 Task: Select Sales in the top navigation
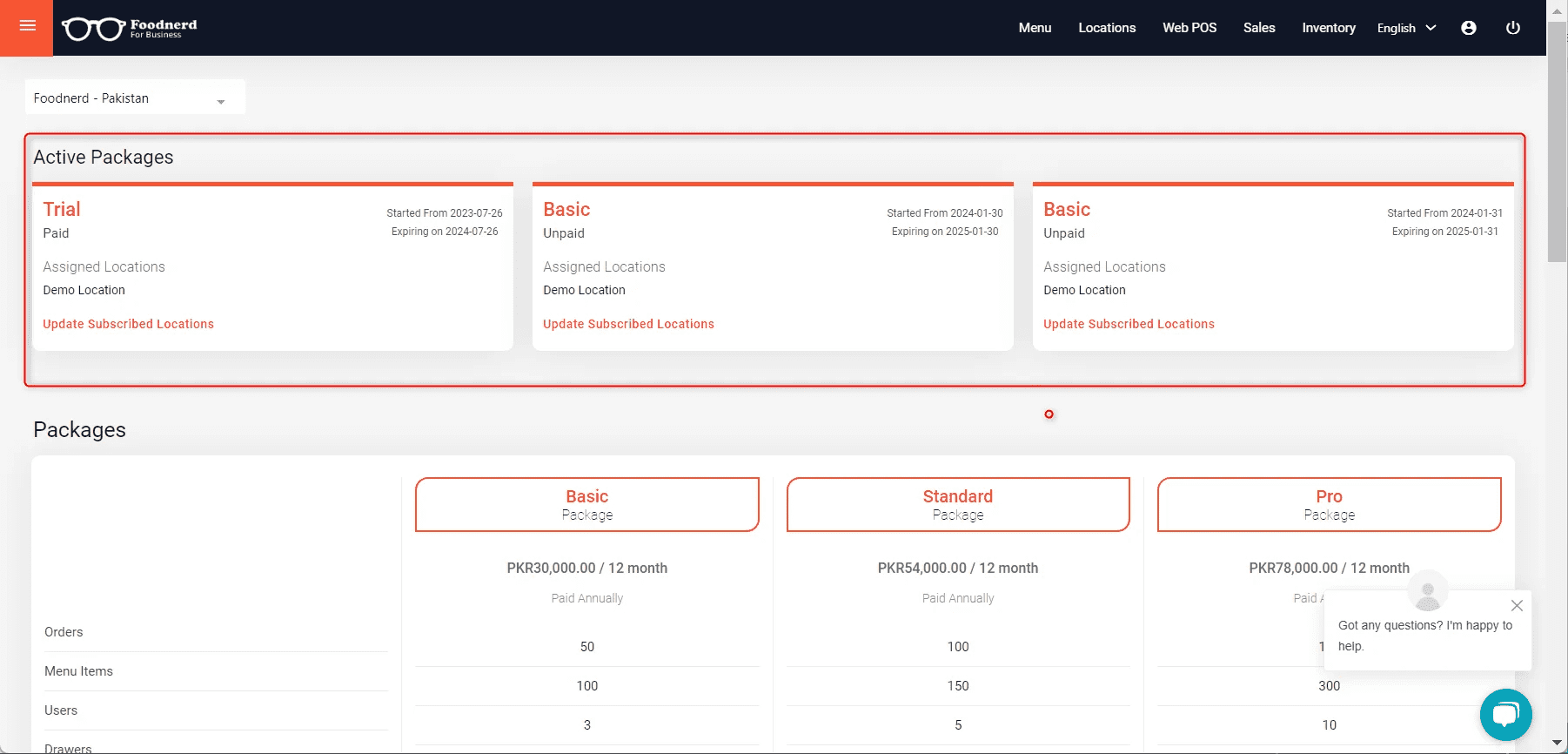[x=1259, y=28]
